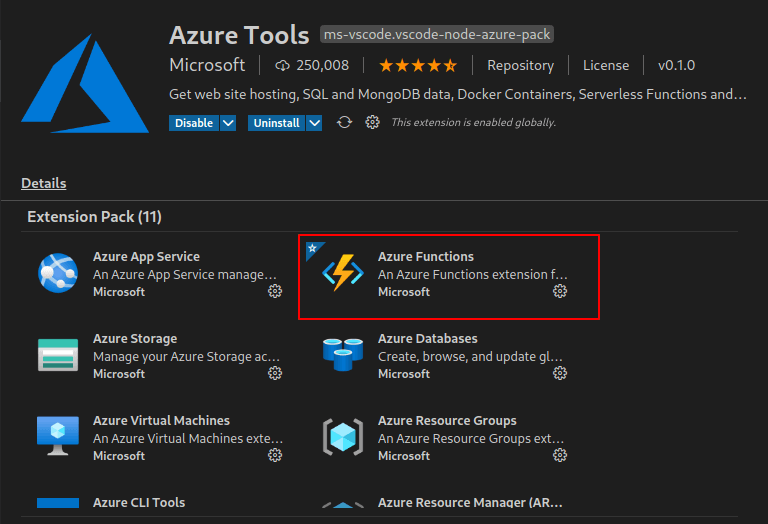Expand the Uninstall button dropdown arrow
Screen dimensions: 768x524
pos(314,123)
